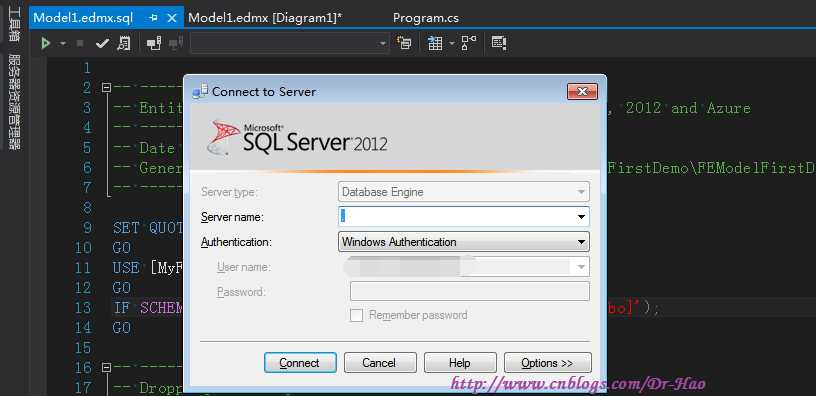The width and height of the screenshot is (816, 396).
Task: Expand the dialog with Options >>
Action: pyautogui.click(x=547, y=363)
